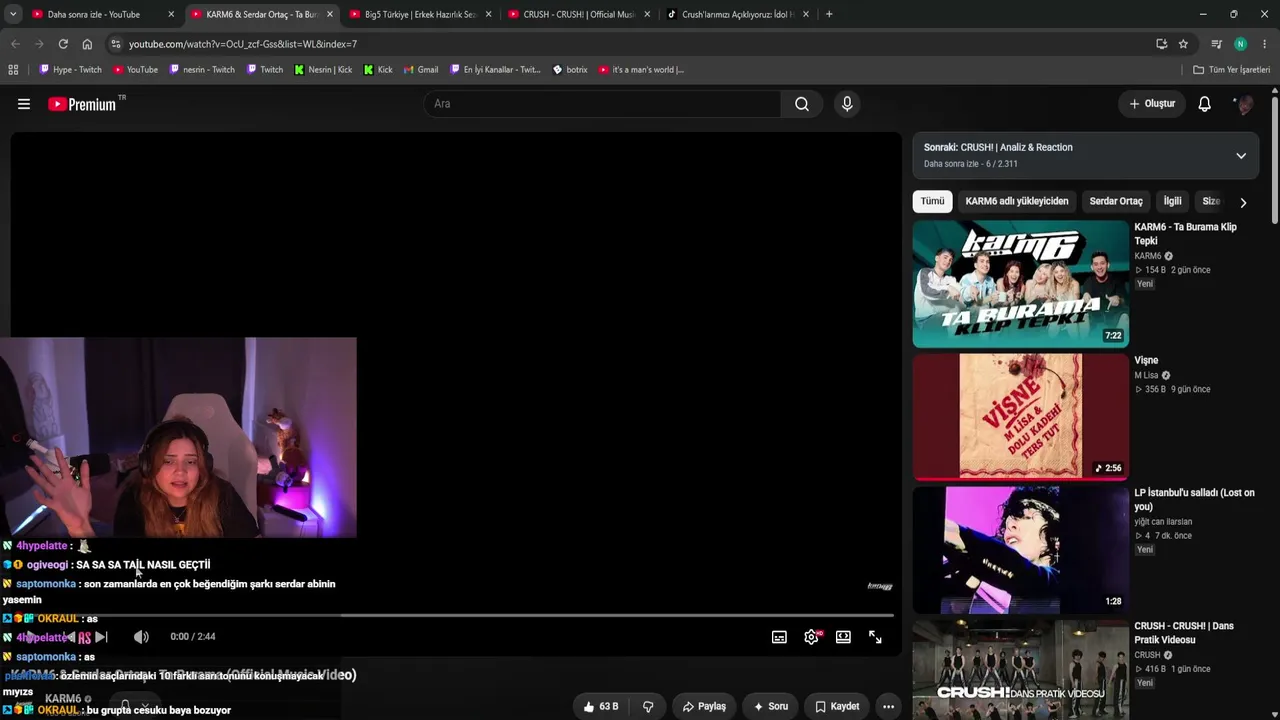Focus the Ara search field
The height and width of the screenshot is (720, 1280).
[x=604, y=104]
